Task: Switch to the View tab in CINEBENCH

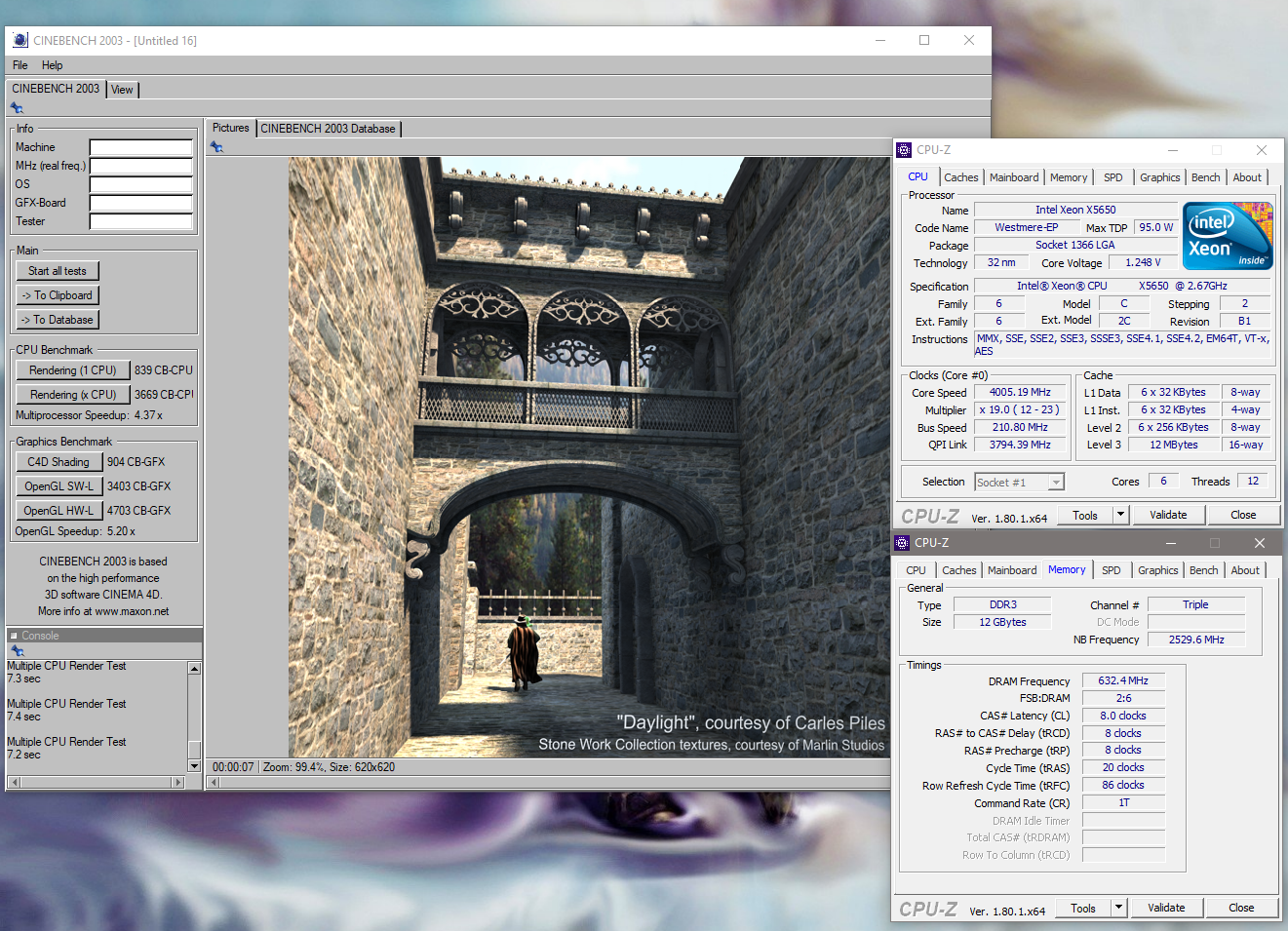Action: coord(122,90)
